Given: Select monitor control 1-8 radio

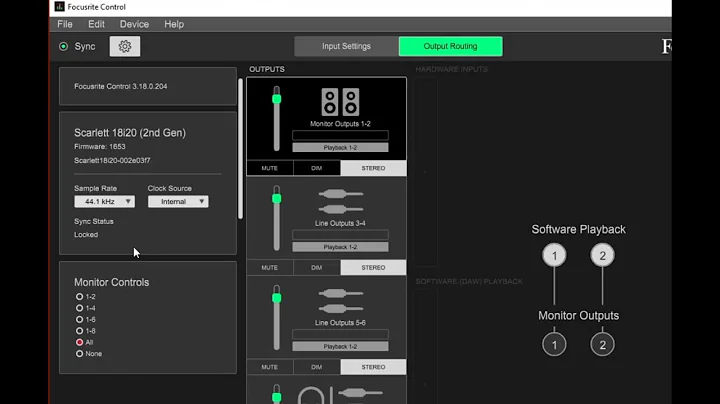Looking at the screenshot, I should click(79, 331).
